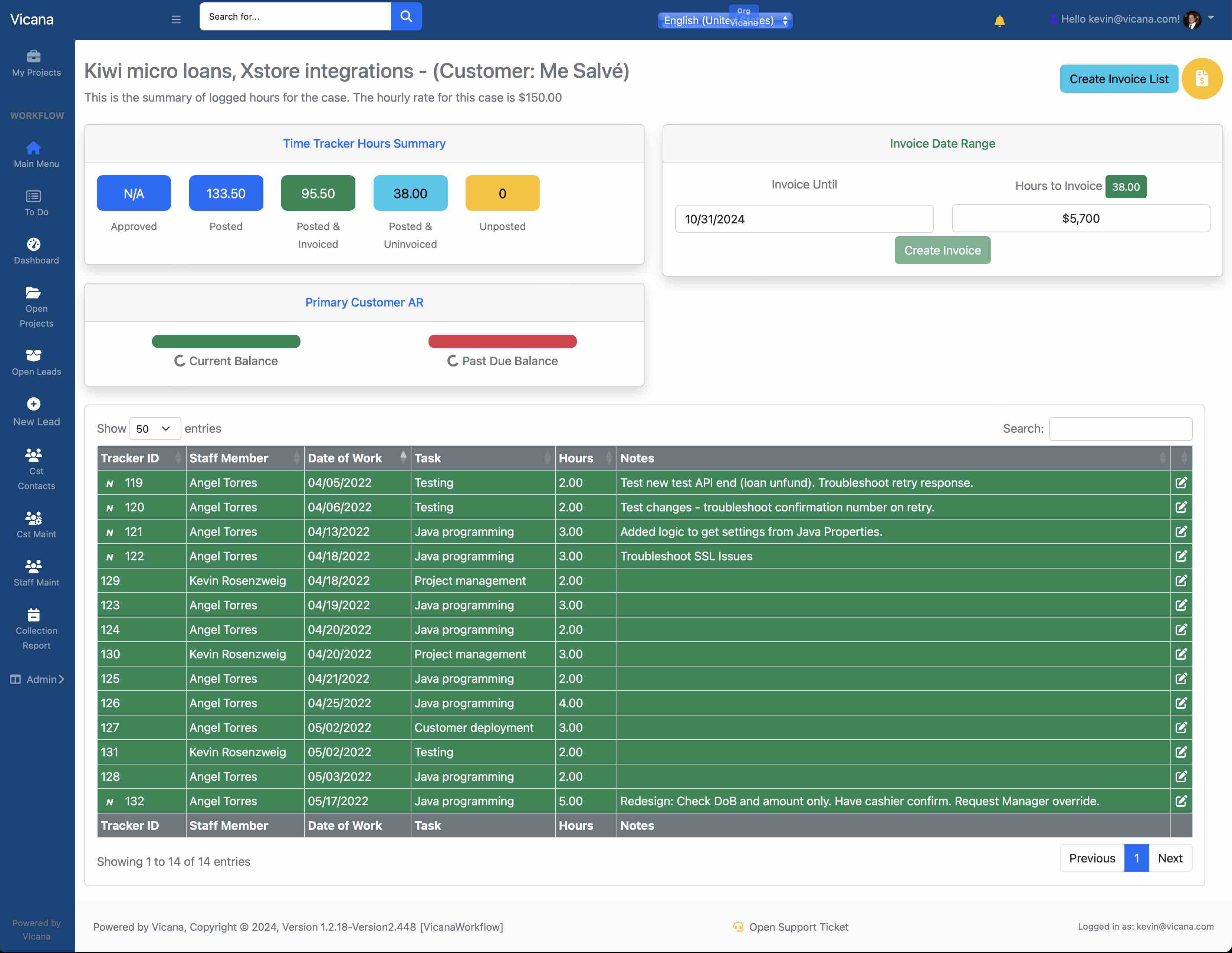
Task: Open Cst Contacts people icon
Action: click(x=34, y=454)
